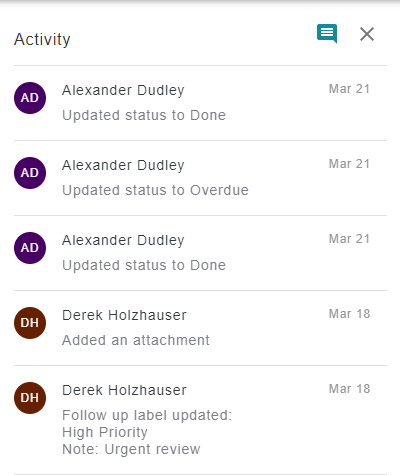The image size is (400, 475).
Task: Click Mar 21 date on the Overdue entry
Action: [x=349, y=164]
